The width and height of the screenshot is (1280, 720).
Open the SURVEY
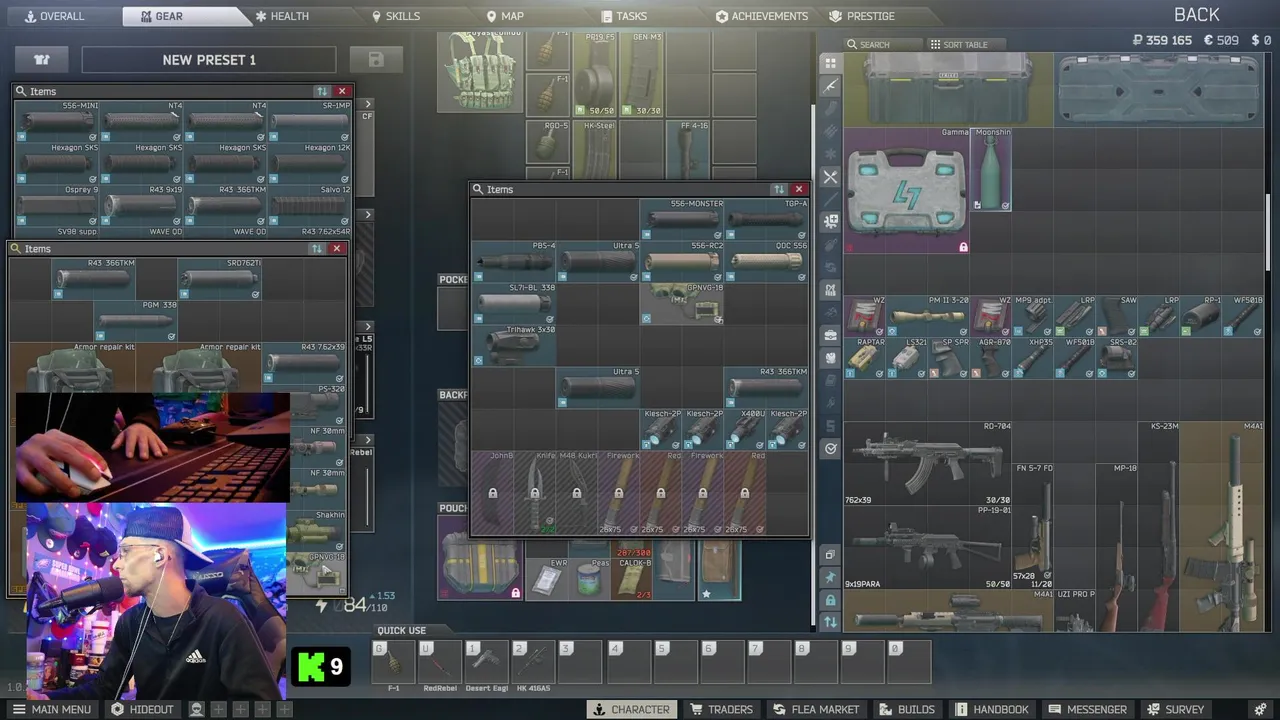tap(1175, 709)
